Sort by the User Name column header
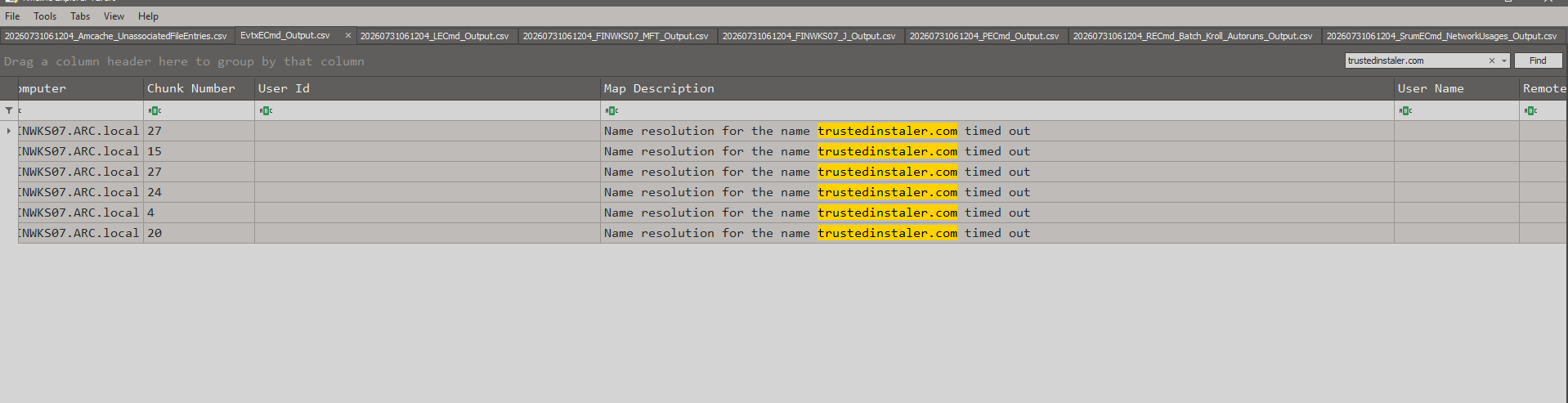 click(x=1457, y=88)
